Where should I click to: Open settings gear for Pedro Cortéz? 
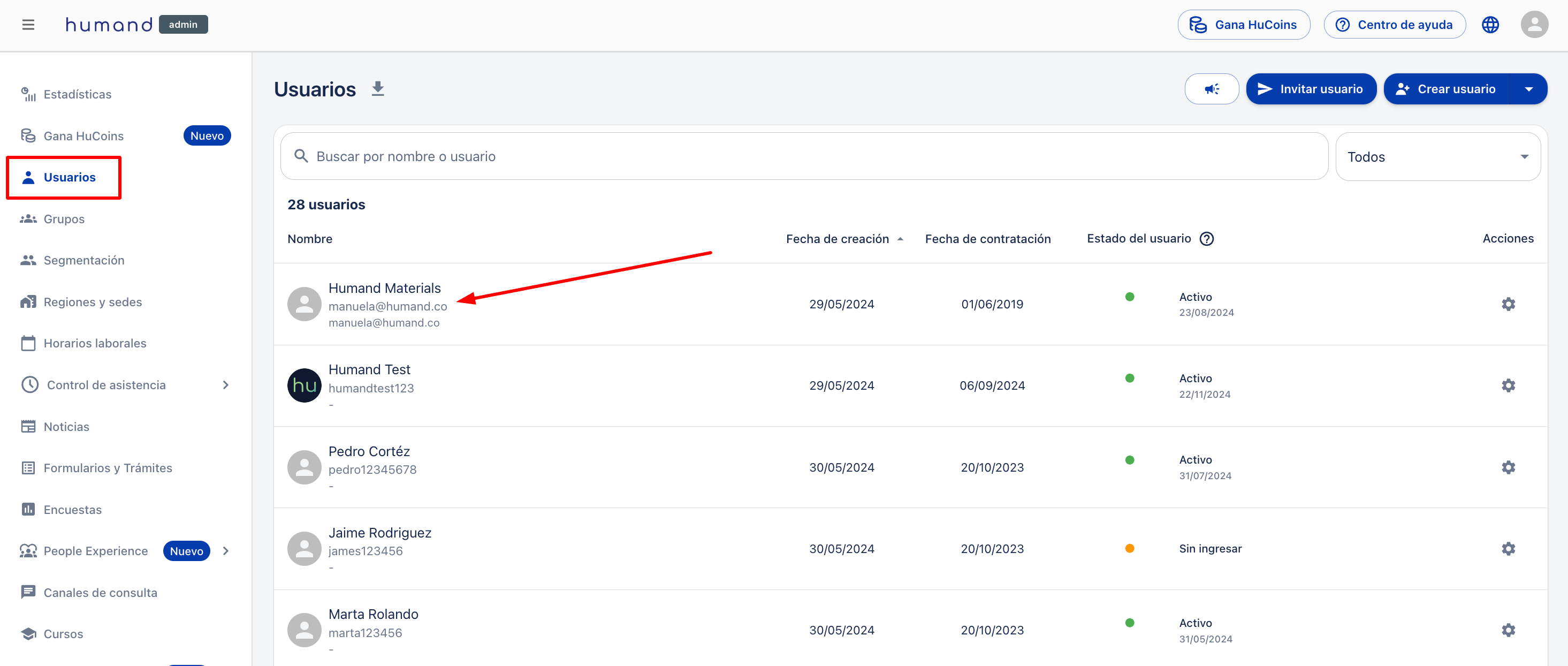coord(1508,467)
